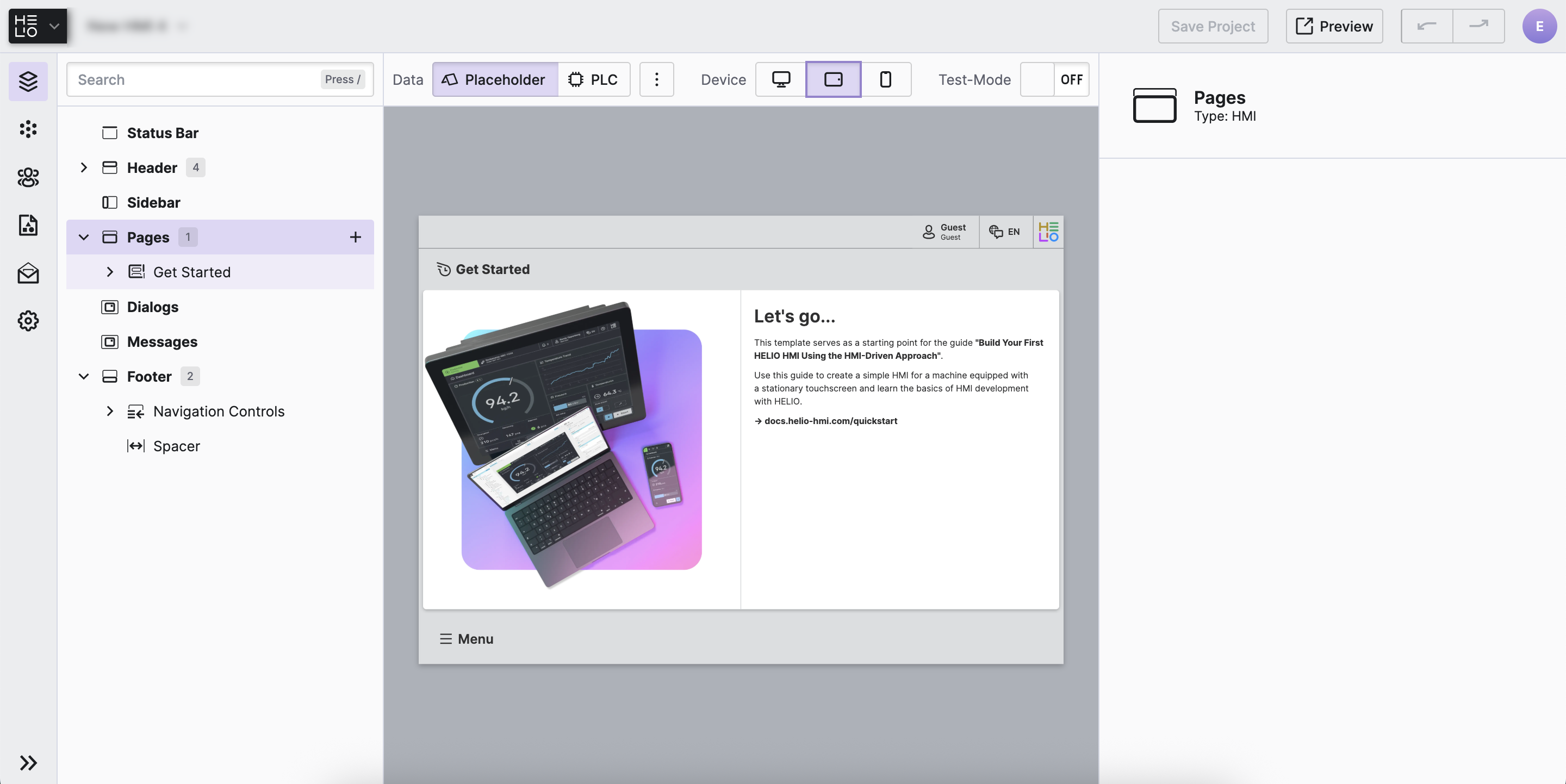Open the layers panel in left sidebar
This screenshot has height=784, width=1566.
(x=28, y=81)
